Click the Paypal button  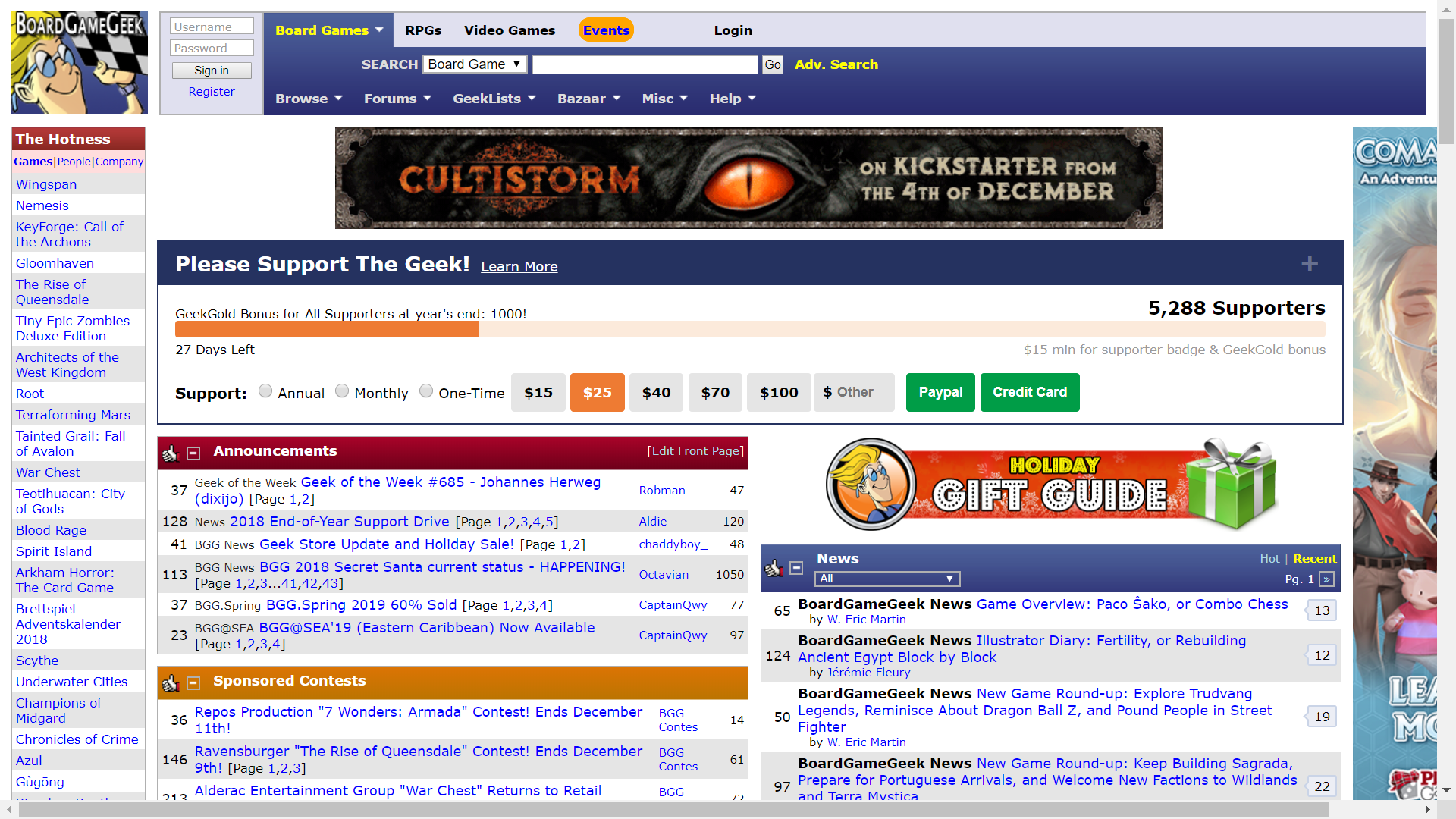[940, 392]
